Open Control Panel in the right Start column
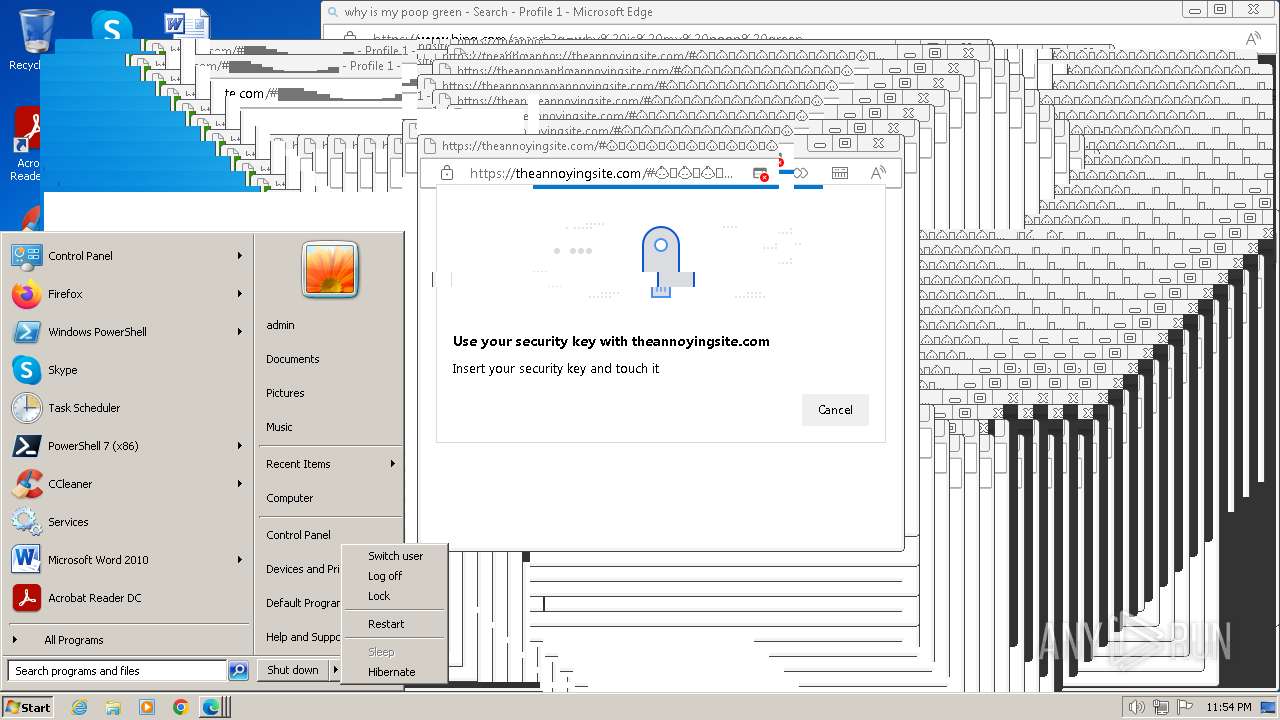The image size is (1280, 720). 298,535
